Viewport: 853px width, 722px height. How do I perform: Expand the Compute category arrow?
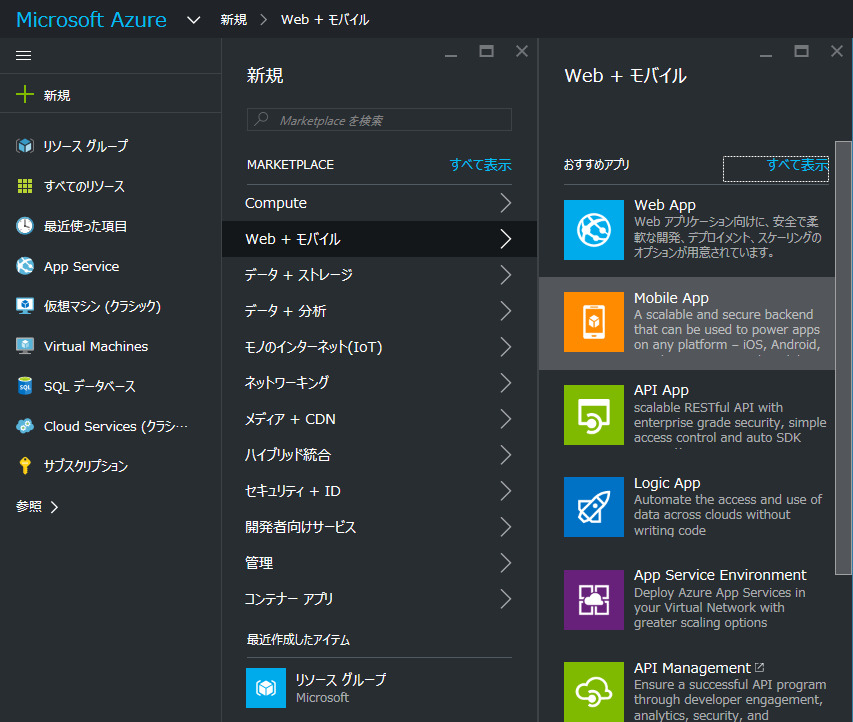coord(506,203)
